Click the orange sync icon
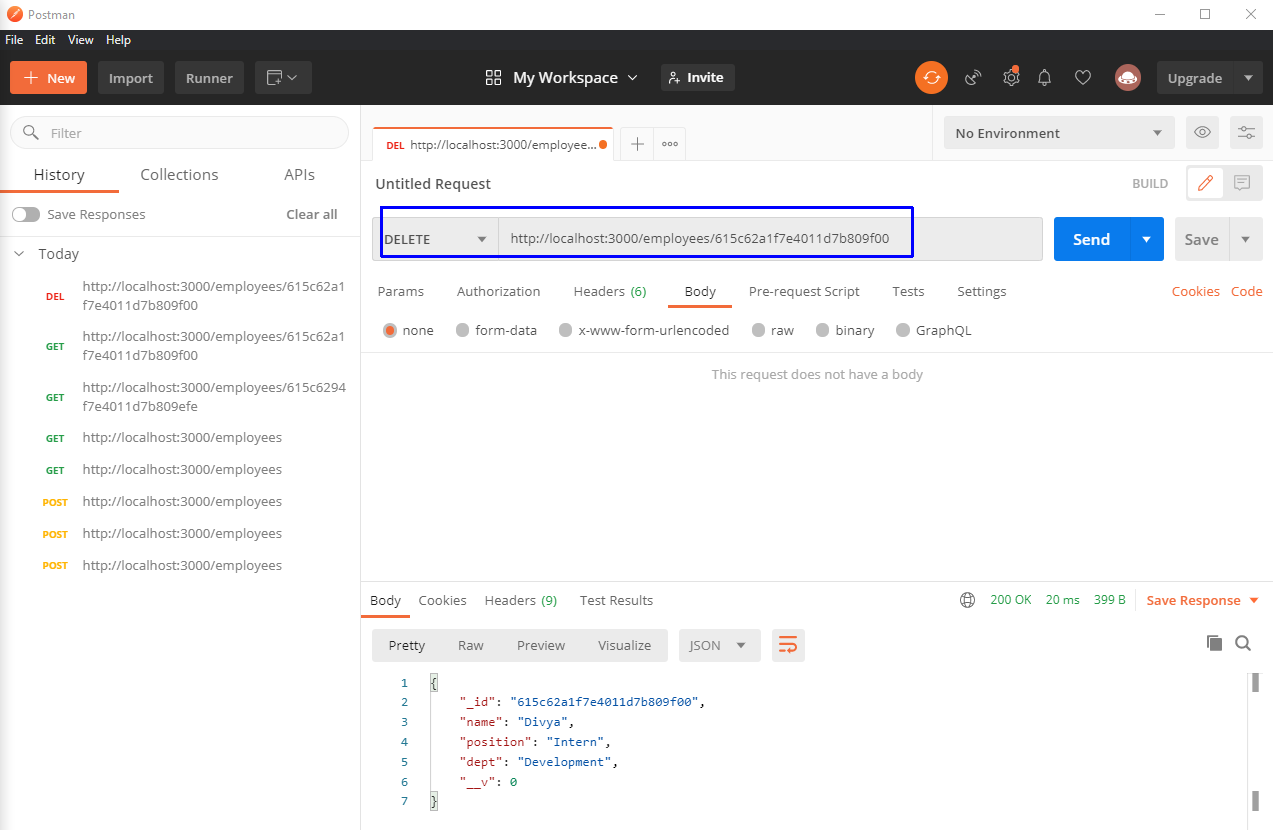 tap(931, 78)
